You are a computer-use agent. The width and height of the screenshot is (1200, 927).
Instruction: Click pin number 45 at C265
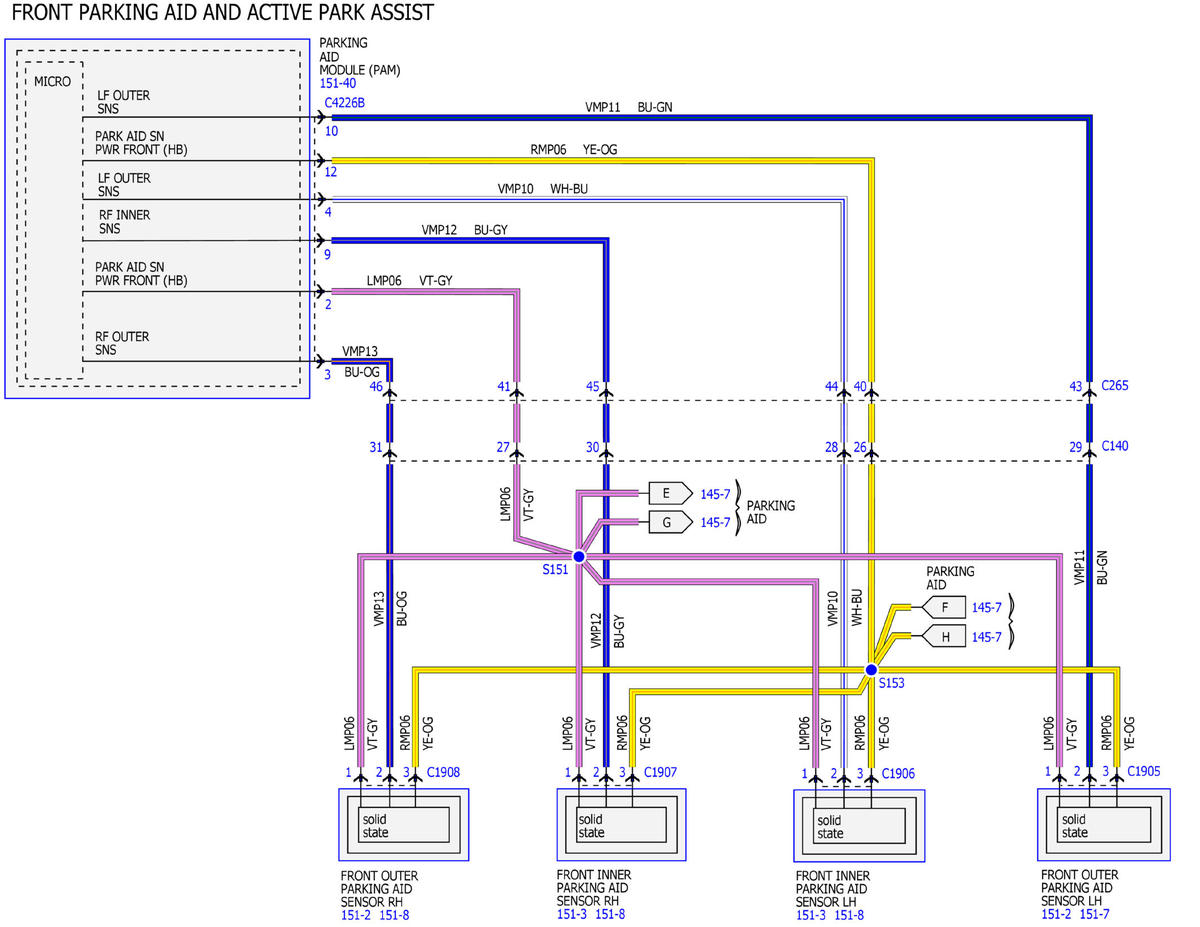pos(592,386)
